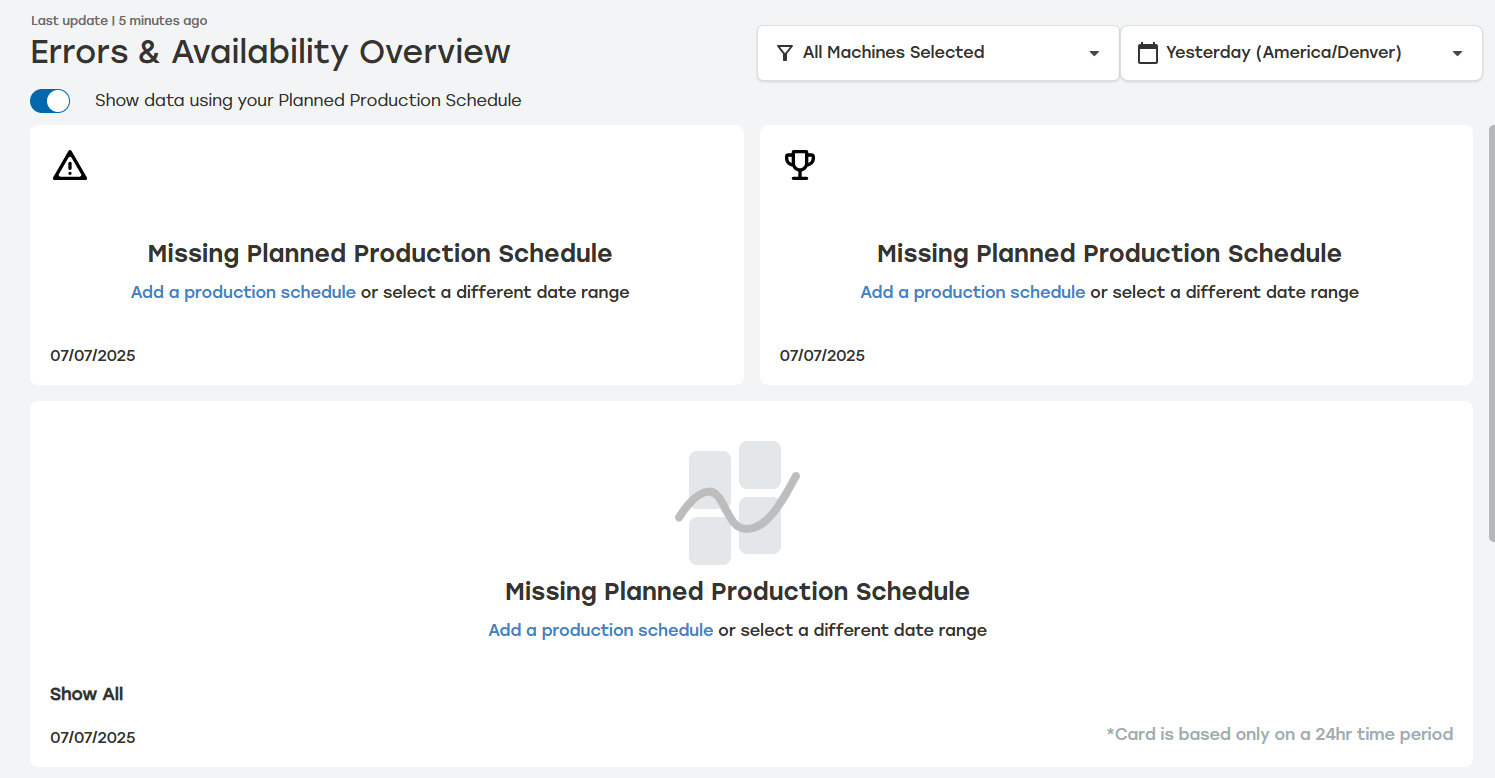Viewport: 1495px width, 778px height.
Task: Click the filter icon in the machines selector
Action: (x=783, y=52)
